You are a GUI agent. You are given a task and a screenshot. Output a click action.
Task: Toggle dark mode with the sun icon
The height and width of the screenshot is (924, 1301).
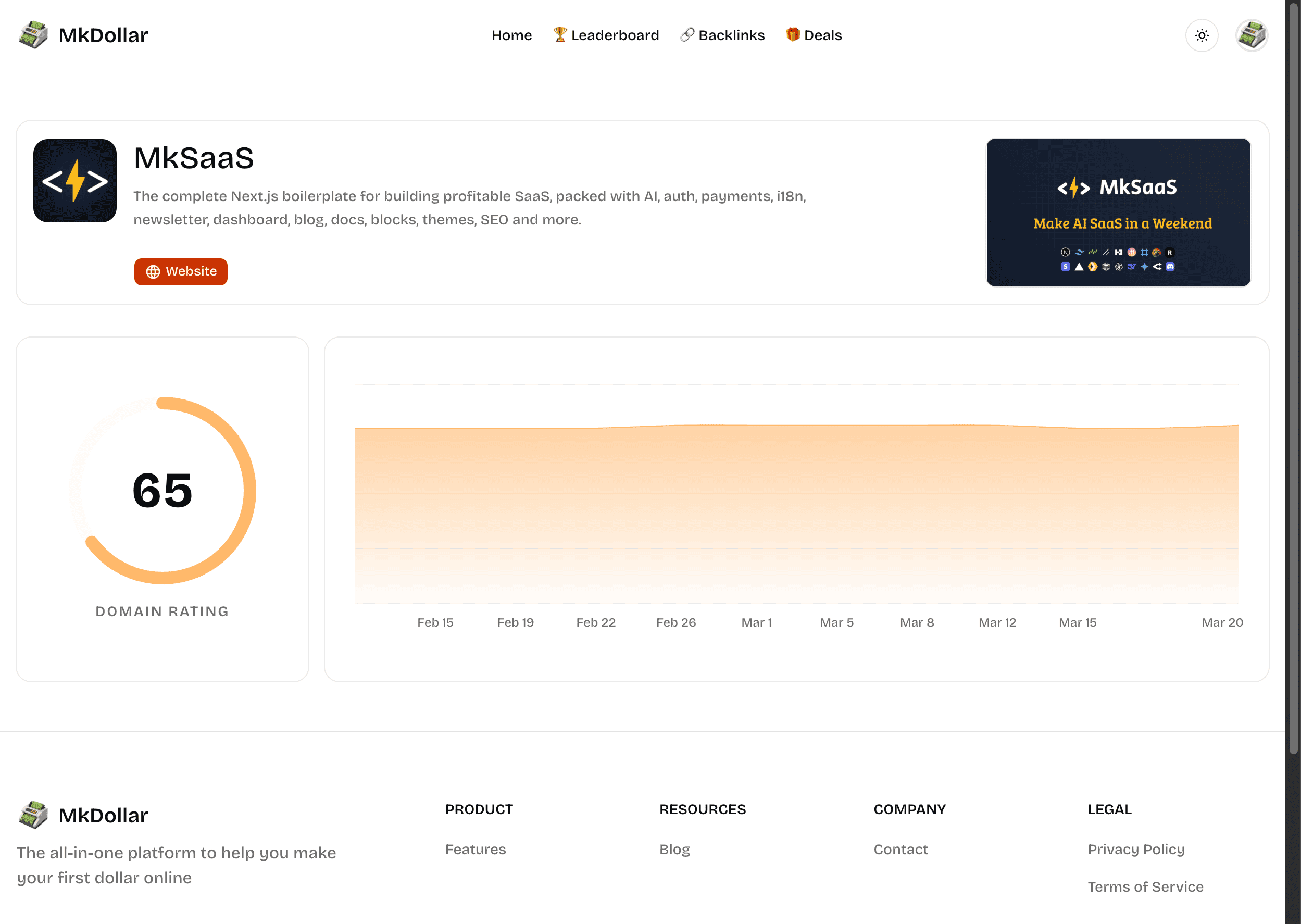(1202, 35)
